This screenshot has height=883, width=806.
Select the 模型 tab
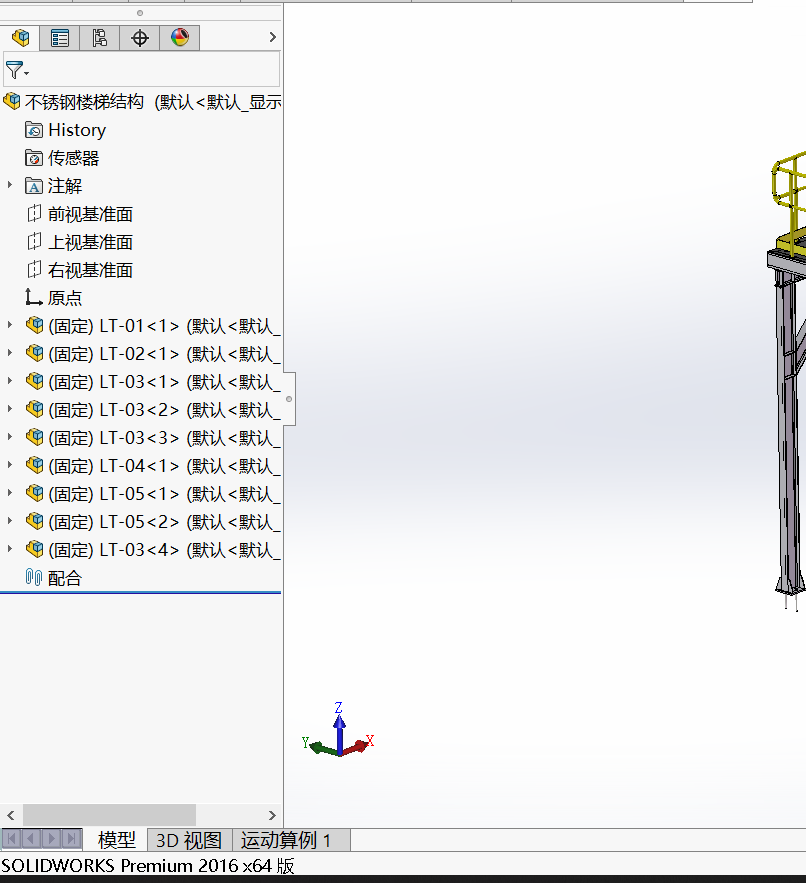[x=116, y=840]
